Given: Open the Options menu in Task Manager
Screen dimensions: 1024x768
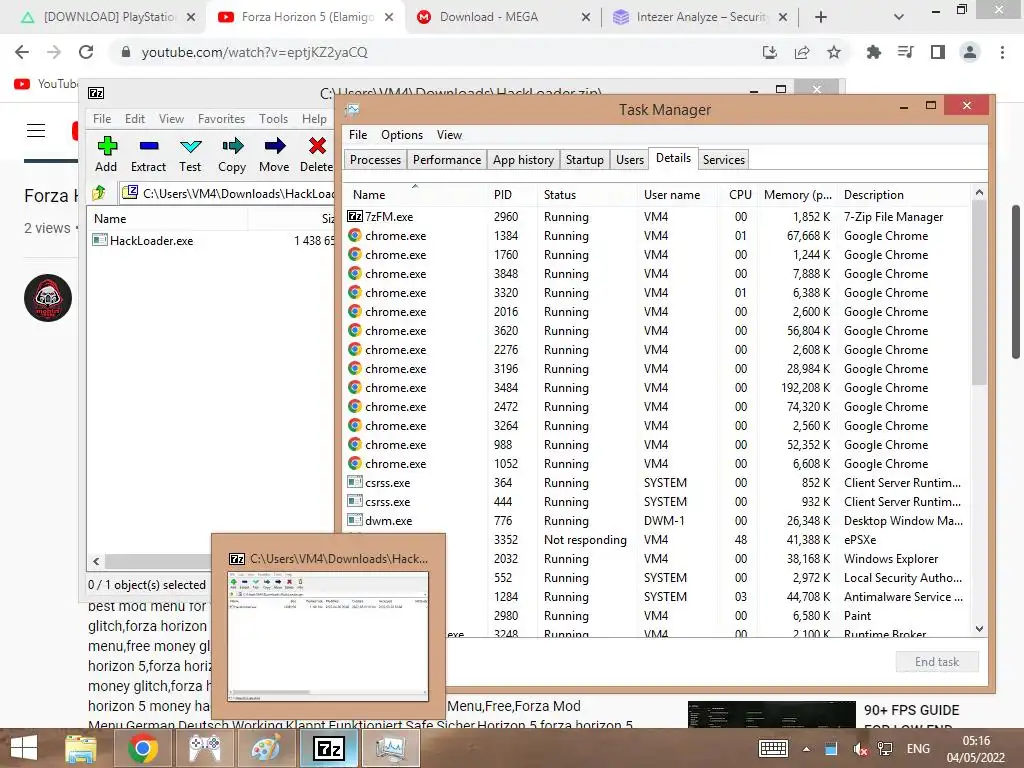Looking at the screenshot, I should 402,135.
